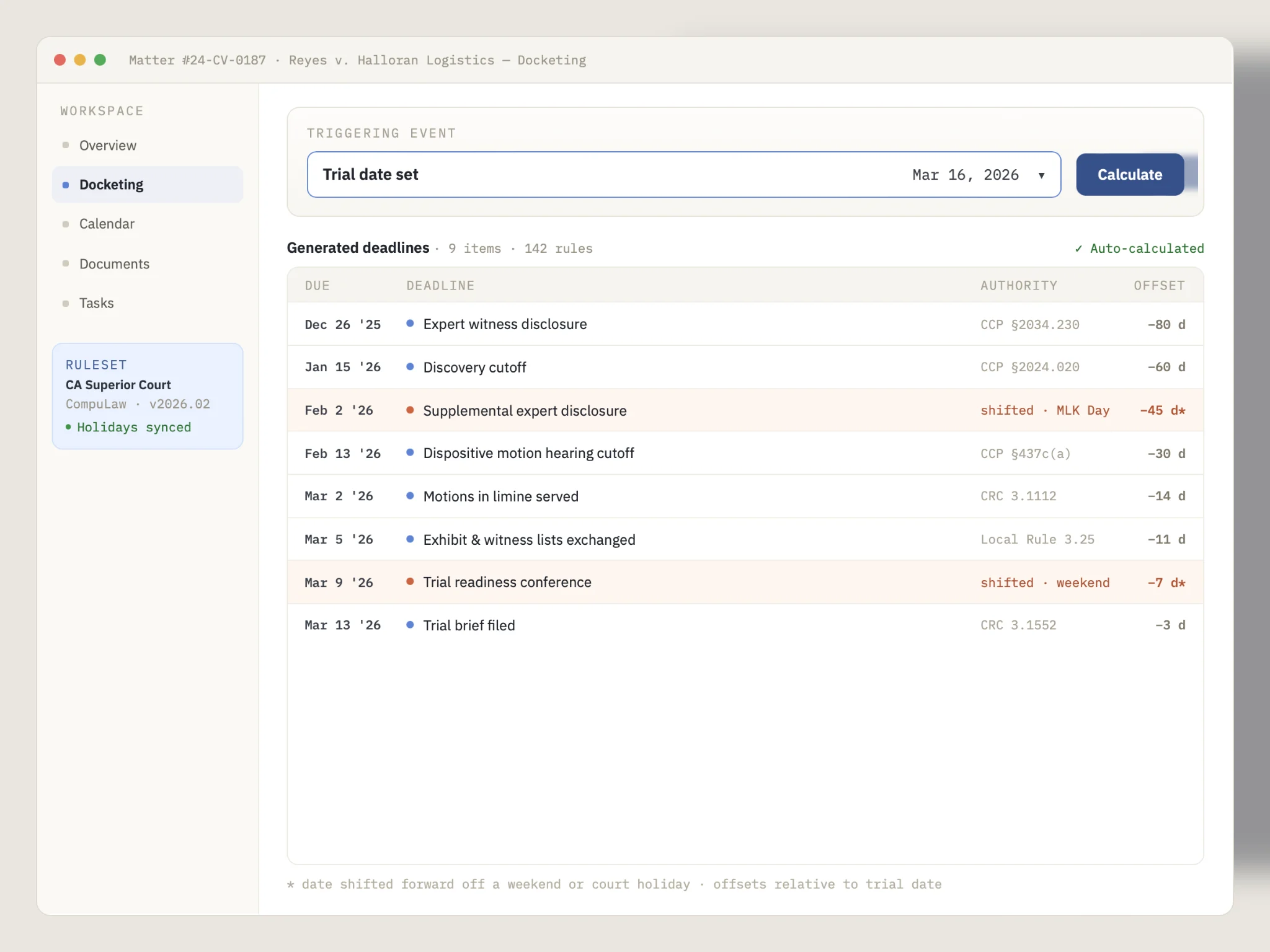
Task: Click the 9 items count
Action: click(x=474, y=249)
